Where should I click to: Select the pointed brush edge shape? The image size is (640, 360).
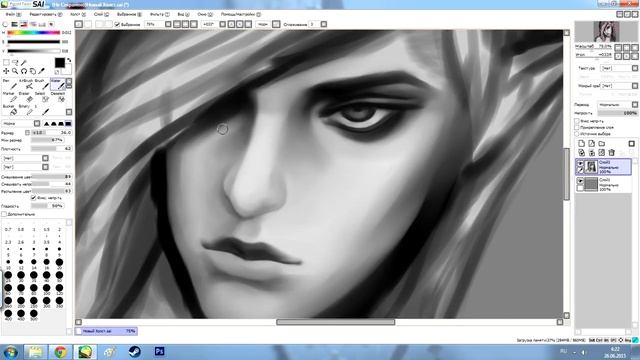tap(46, 123)
